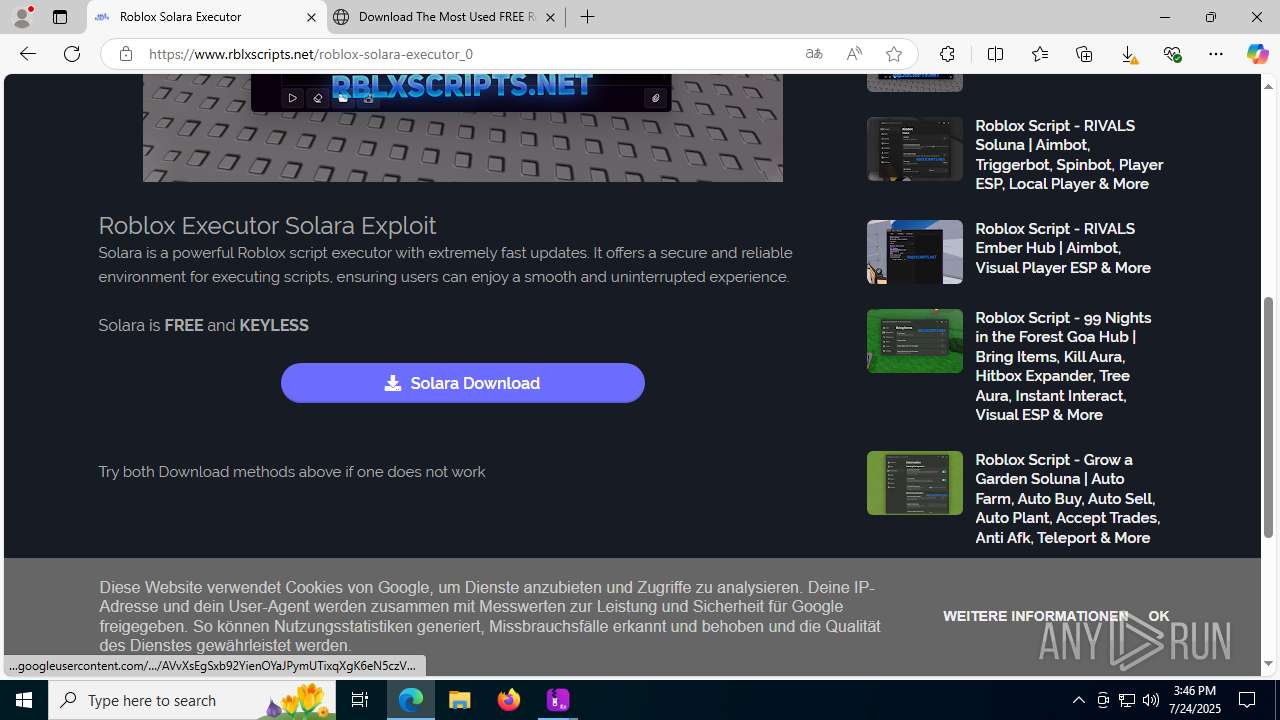Open the Extensions puzzle icon
Image resolution: width=1280 pixels, height=720 pixels.
pos(947,54)
